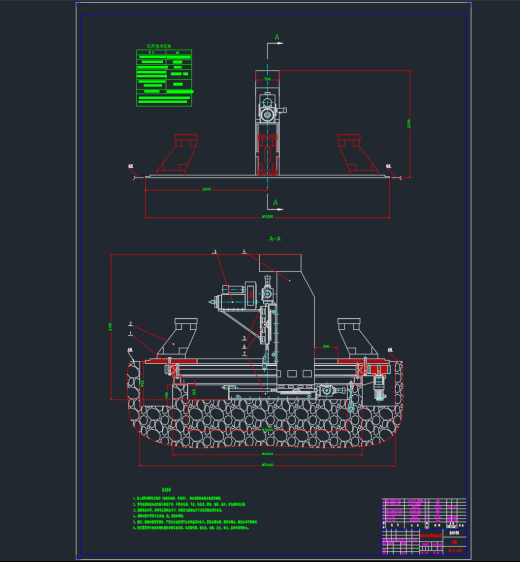Select the A-A section view title
This screenshot has height=562, width=520.
tap(275, 239)
